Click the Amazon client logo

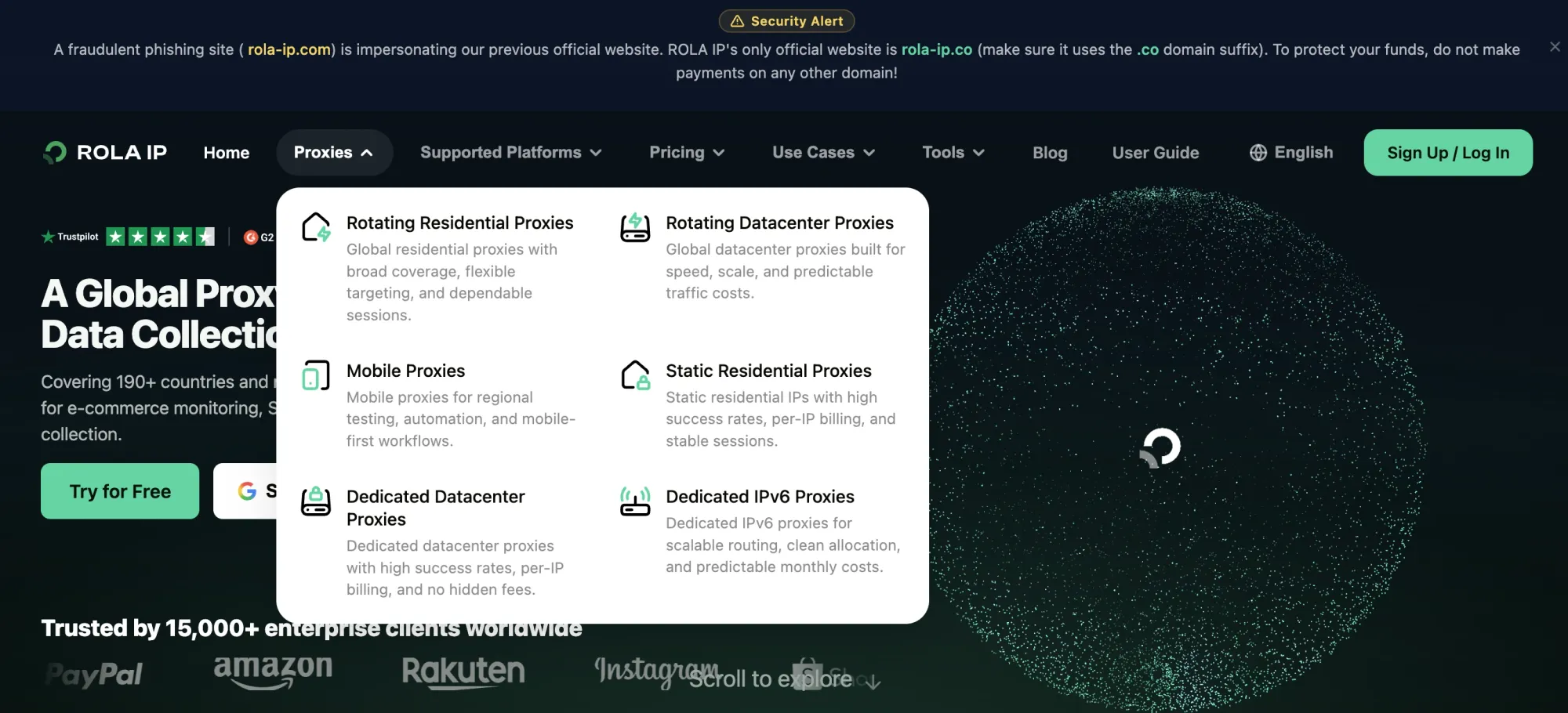click(x=273, y=671)
